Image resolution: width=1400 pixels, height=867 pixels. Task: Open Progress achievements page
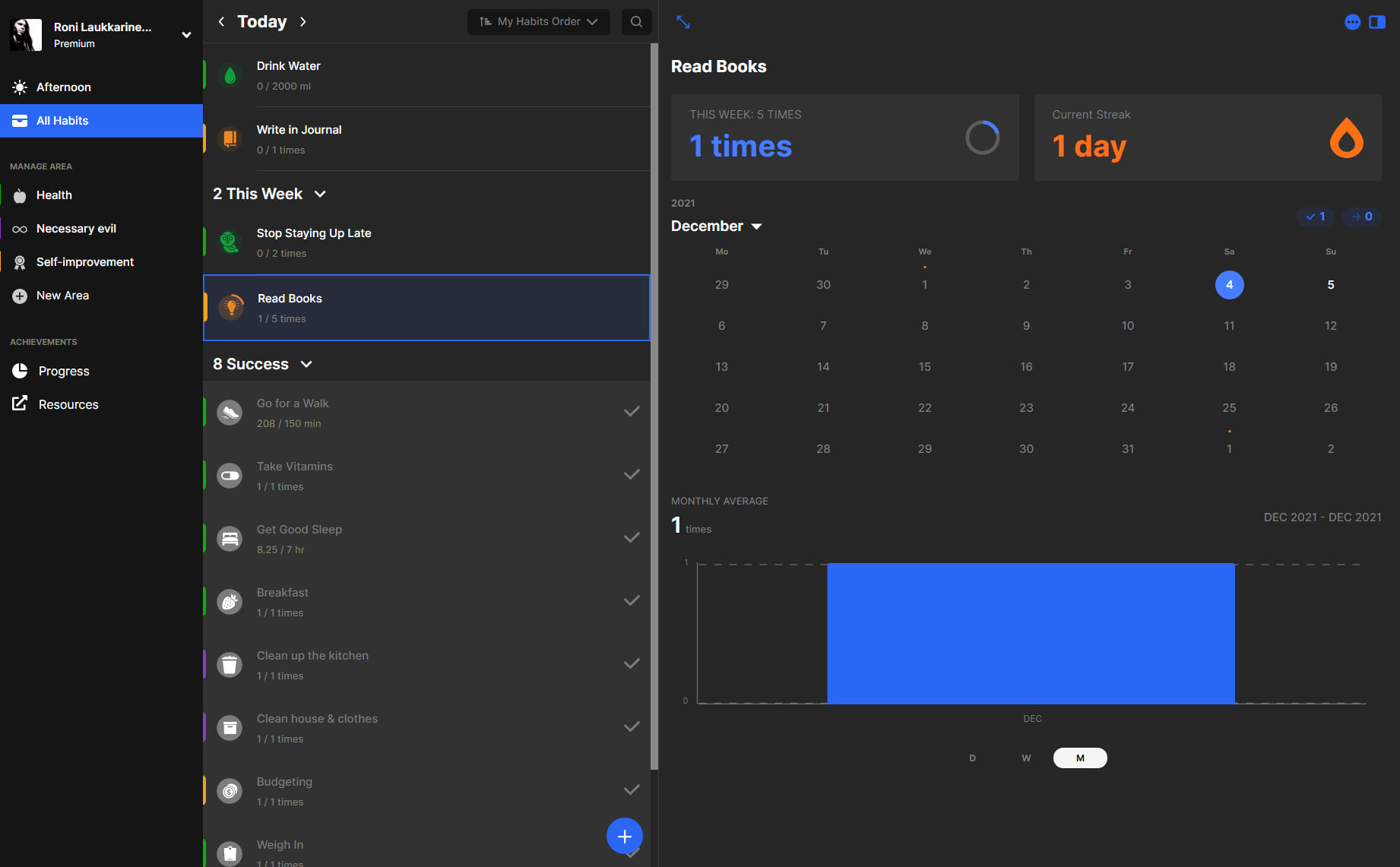click(x=101, y=371)
